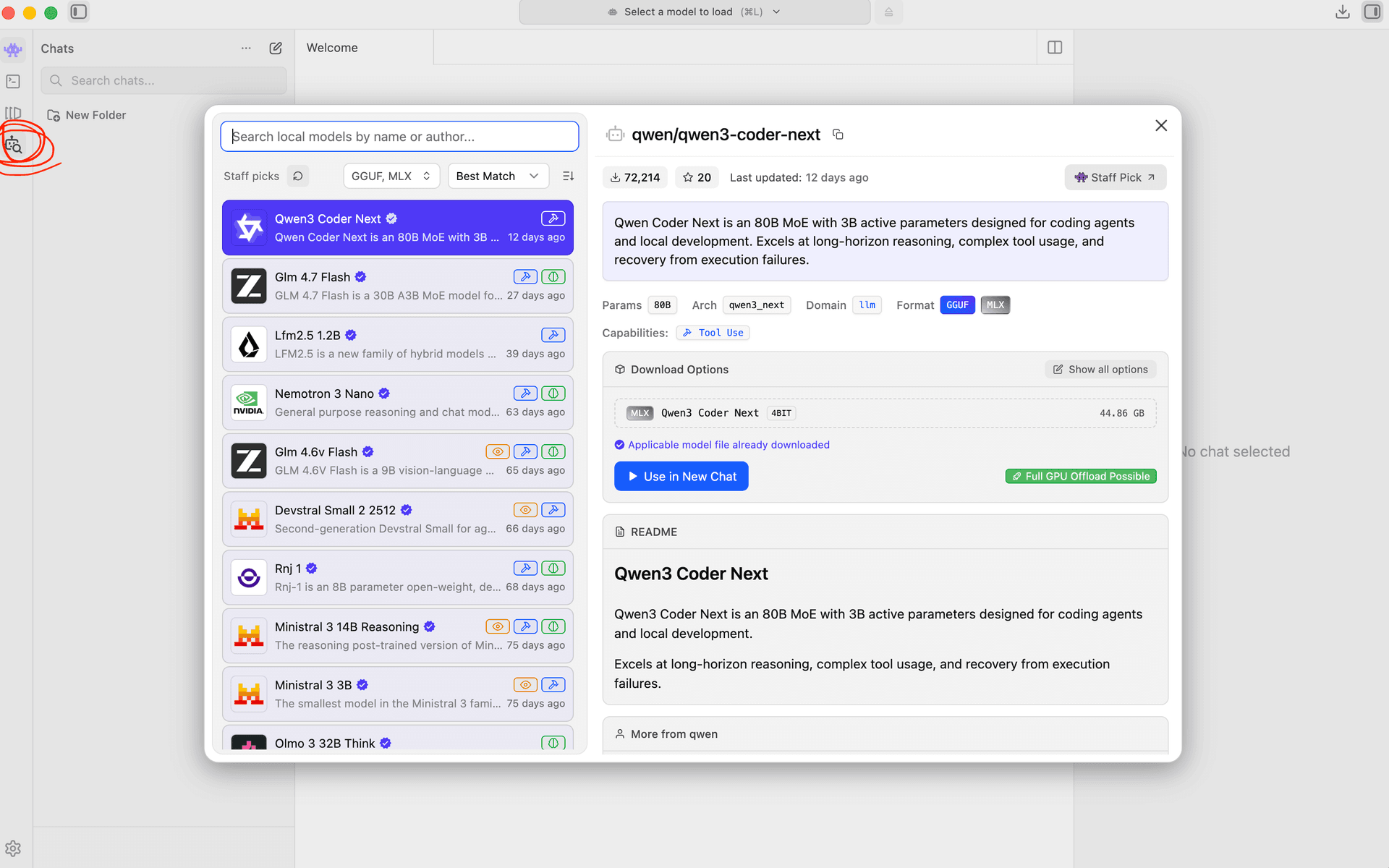Screen dimensions: 1389x868
Task: Open the GGUF, MLX format filter dropdown
Action: coord(391,176)
